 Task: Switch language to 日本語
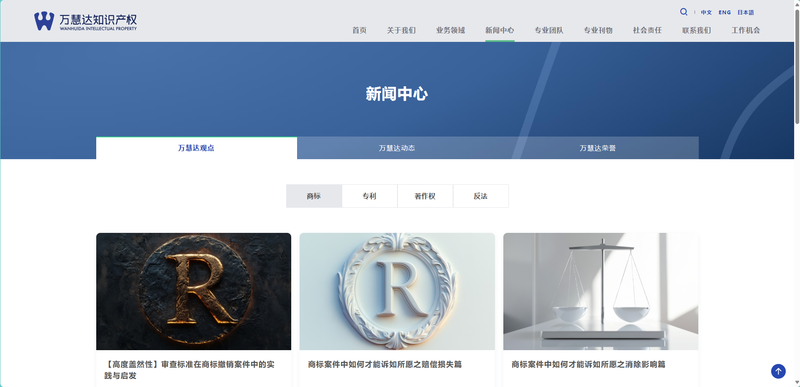(745, 12)
